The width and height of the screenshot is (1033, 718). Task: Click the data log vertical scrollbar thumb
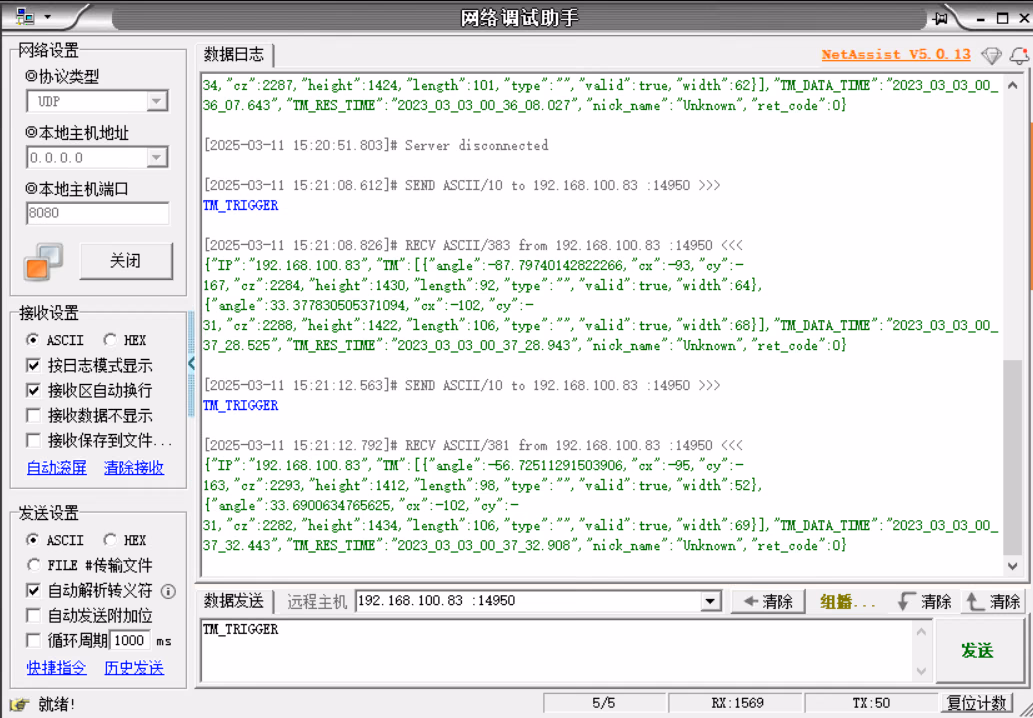point(1013,458)
